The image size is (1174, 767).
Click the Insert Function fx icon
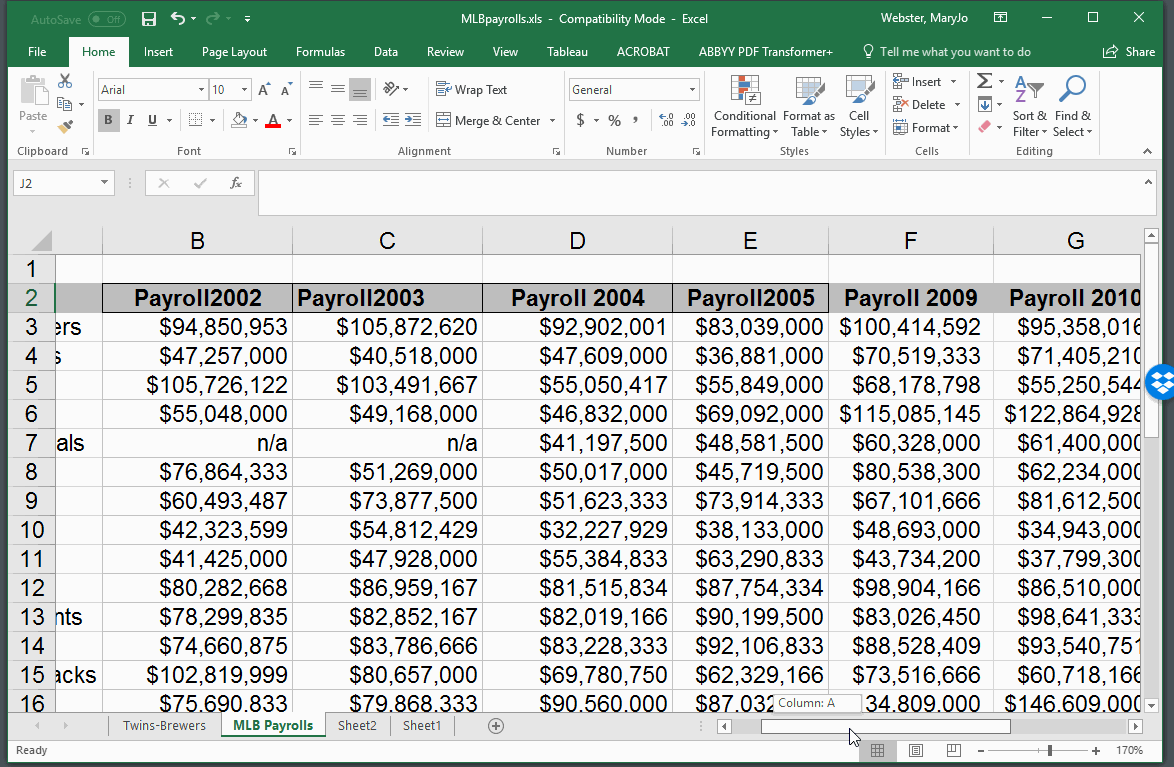[x=236, y=183]
